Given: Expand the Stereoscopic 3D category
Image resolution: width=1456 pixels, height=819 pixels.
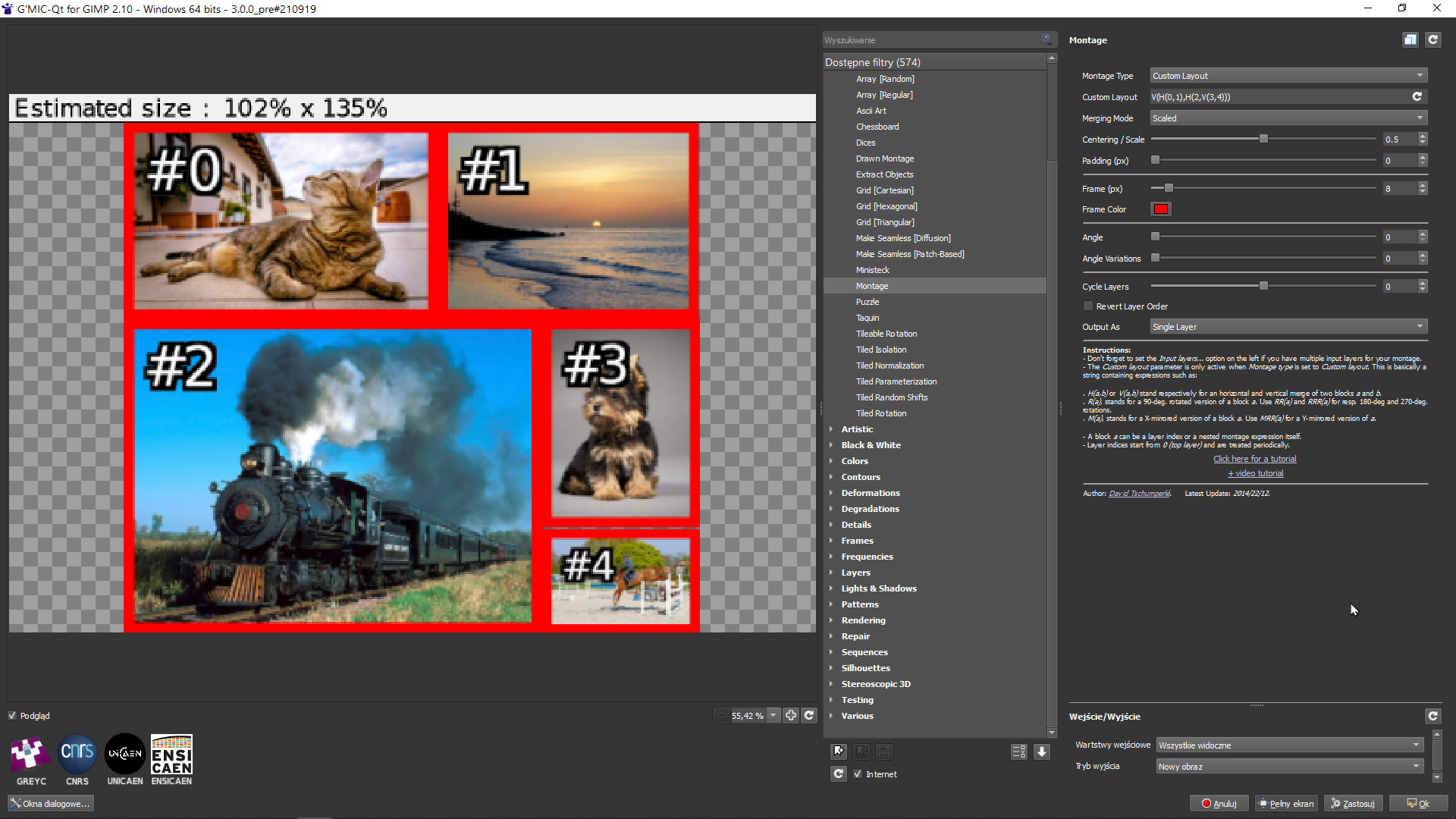Looking at the screenshot, I should pyautogui.click(x=831, y=684).
